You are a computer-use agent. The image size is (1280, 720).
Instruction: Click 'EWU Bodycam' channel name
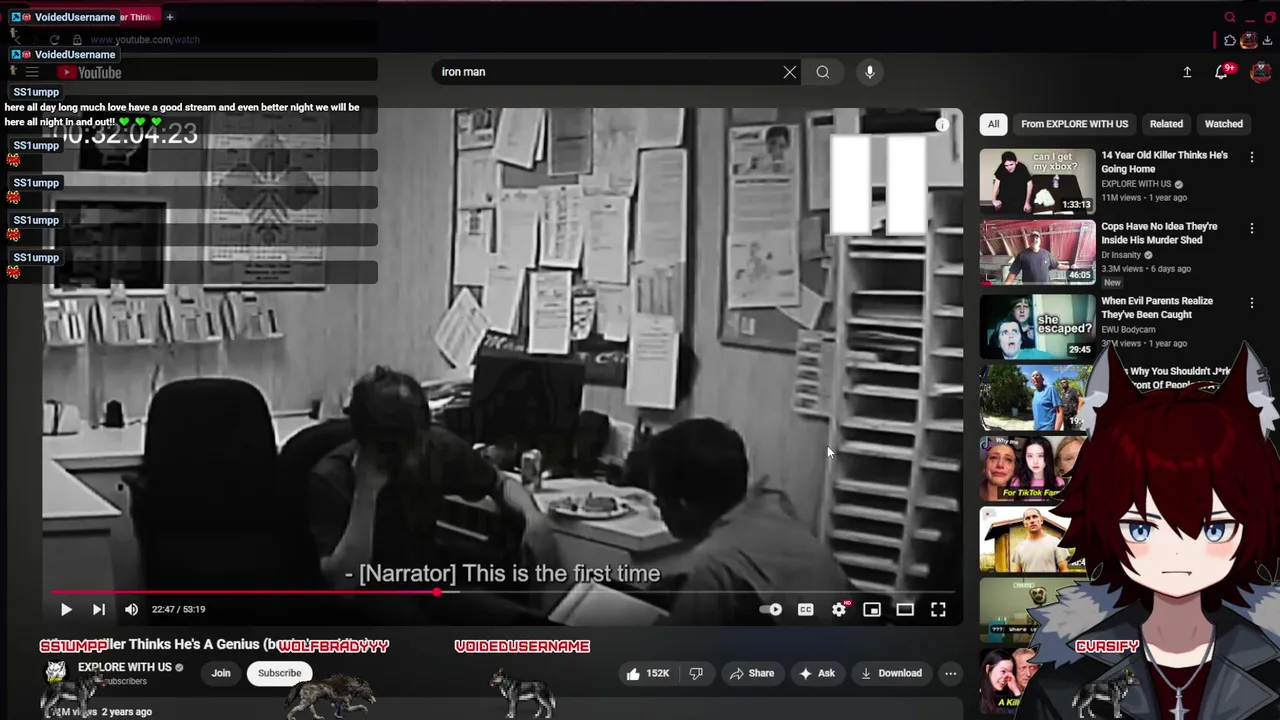click(1128, 328)
